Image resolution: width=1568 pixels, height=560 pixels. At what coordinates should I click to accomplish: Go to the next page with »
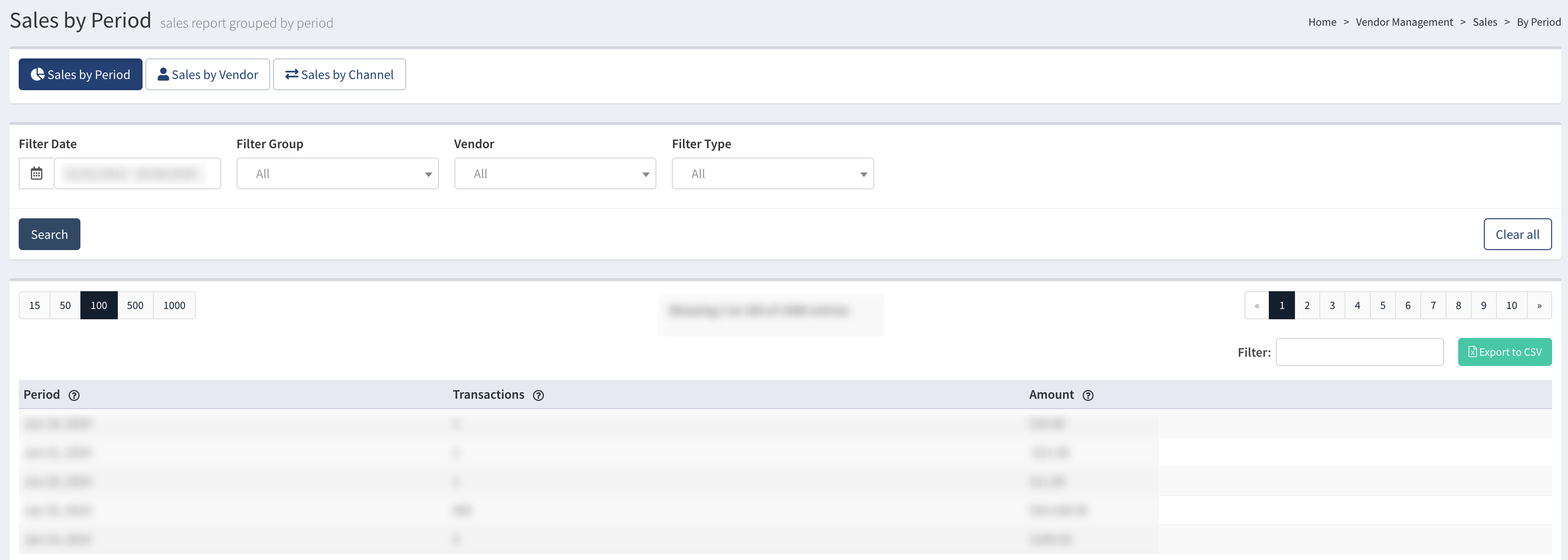tap(1539, 306)
